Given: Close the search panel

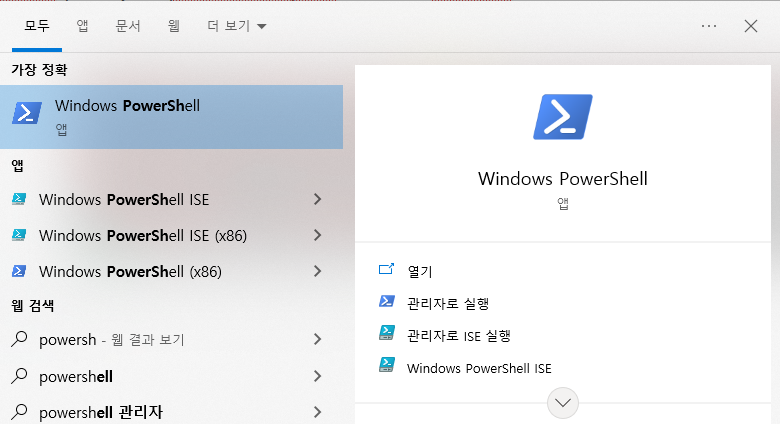Looking at the screenshot, I should click(x=751, y=26).
